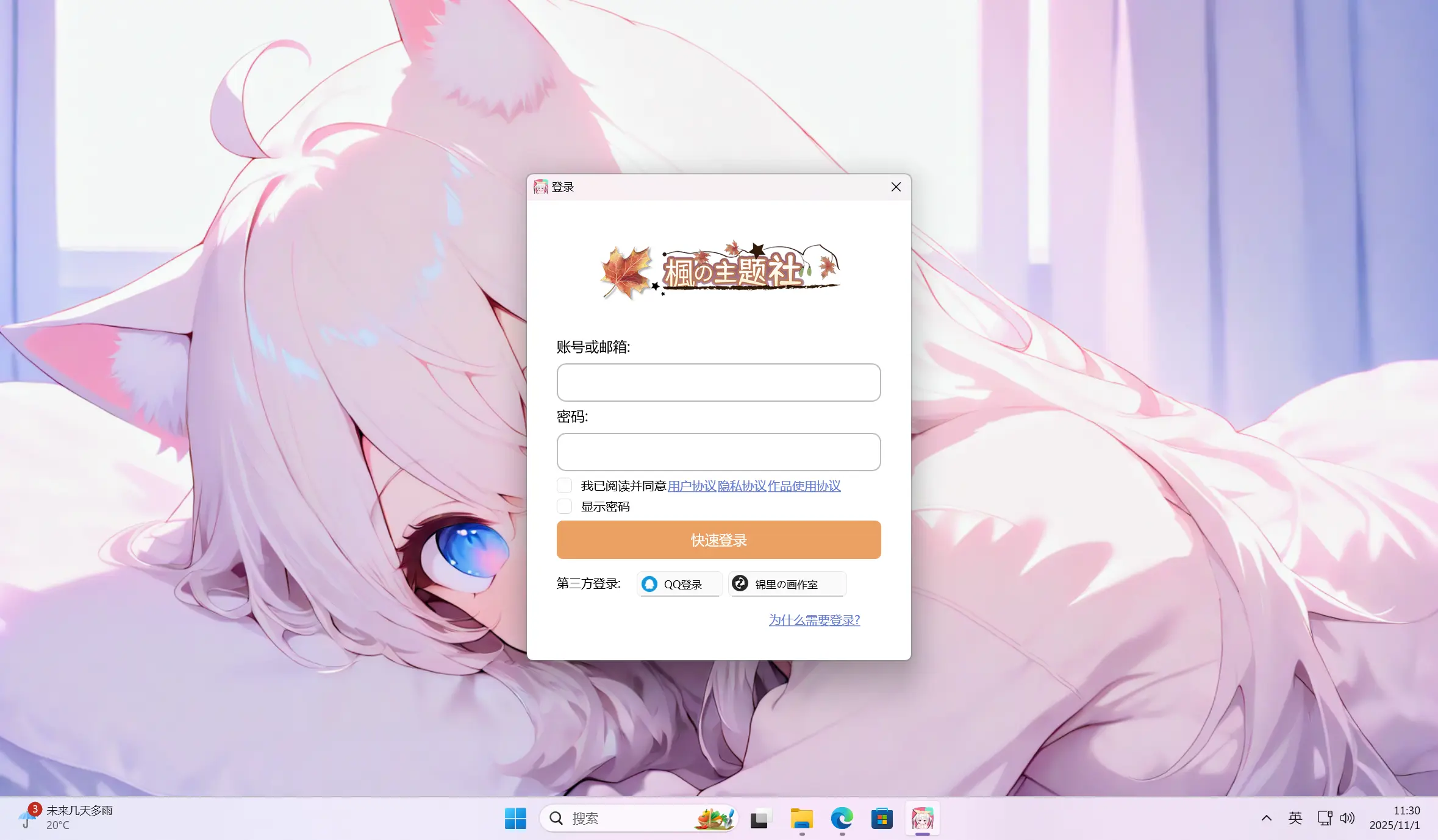Open Windows Start menu
Image resolution: width=1438 pixels, height=840 pixels.
515,819
